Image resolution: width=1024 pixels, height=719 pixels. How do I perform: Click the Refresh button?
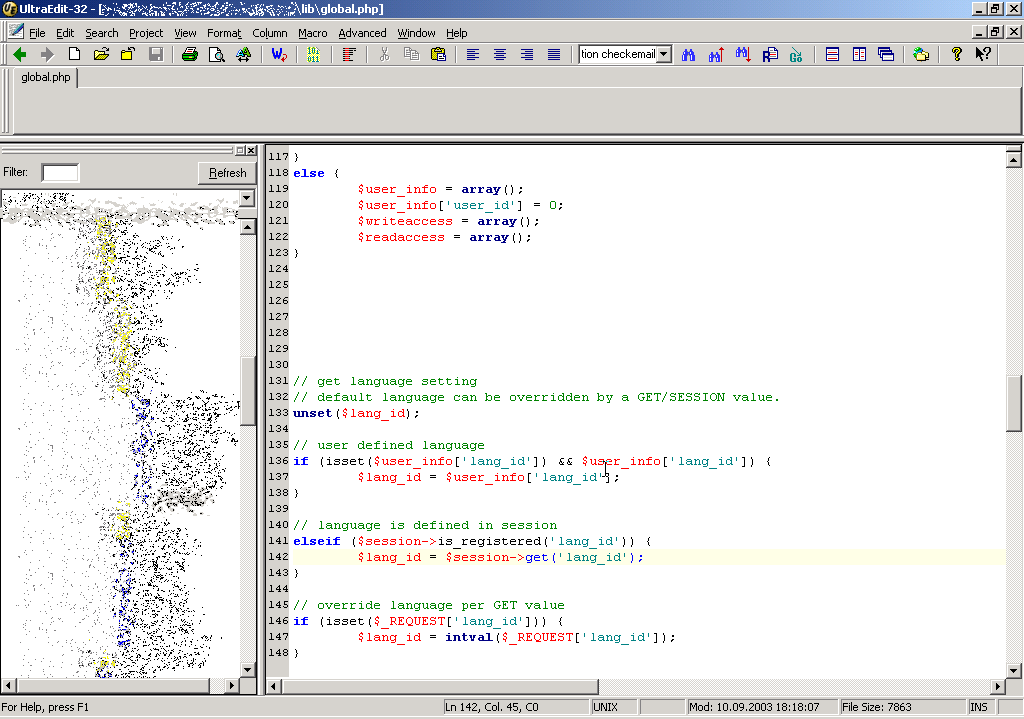[x=227, y=173]
